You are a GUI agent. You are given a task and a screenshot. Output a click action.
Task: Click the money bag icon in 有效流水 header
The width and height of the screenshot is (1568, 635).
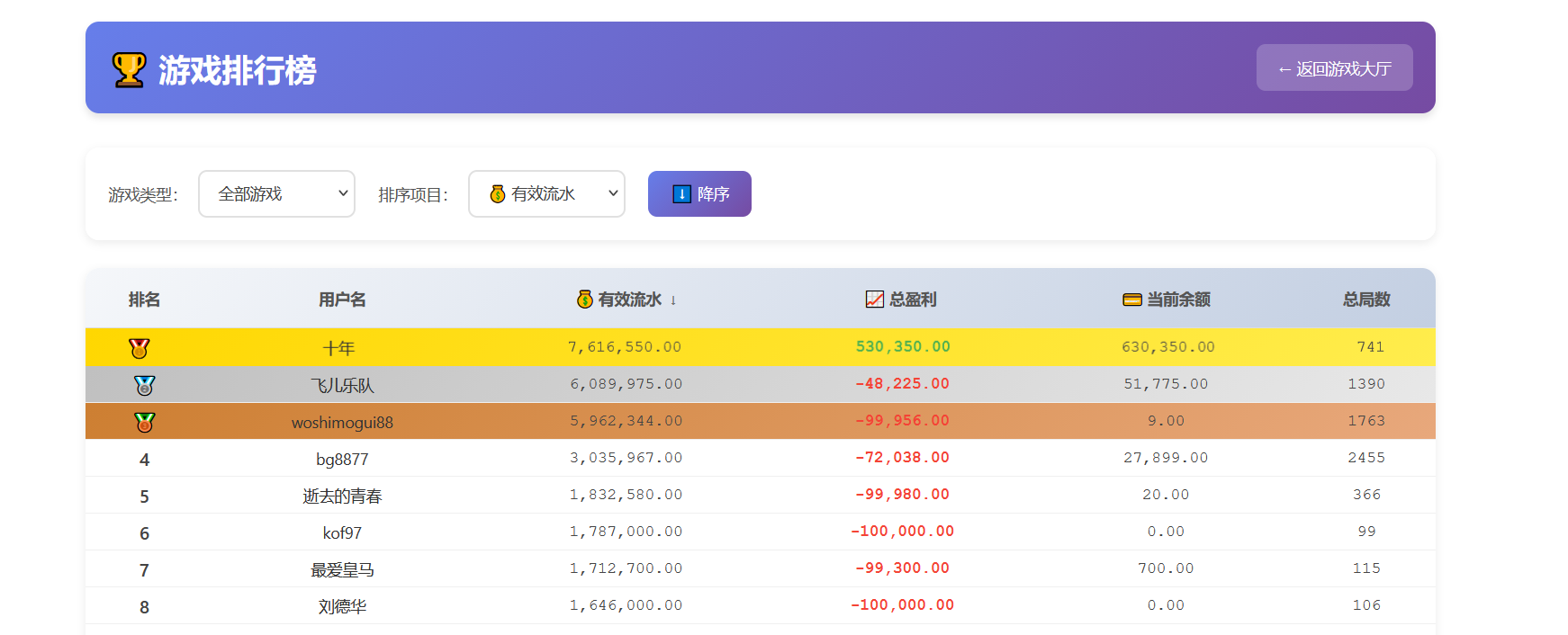coord(585,300)
